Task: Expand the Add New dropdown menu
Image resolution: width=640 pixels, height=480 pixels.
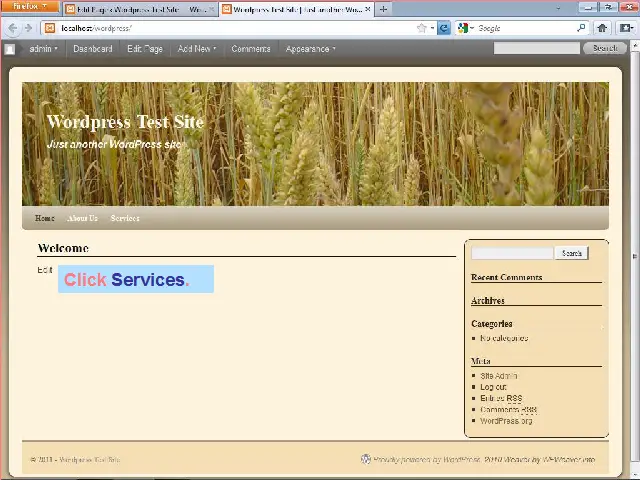Action: [x=196, y=49]
